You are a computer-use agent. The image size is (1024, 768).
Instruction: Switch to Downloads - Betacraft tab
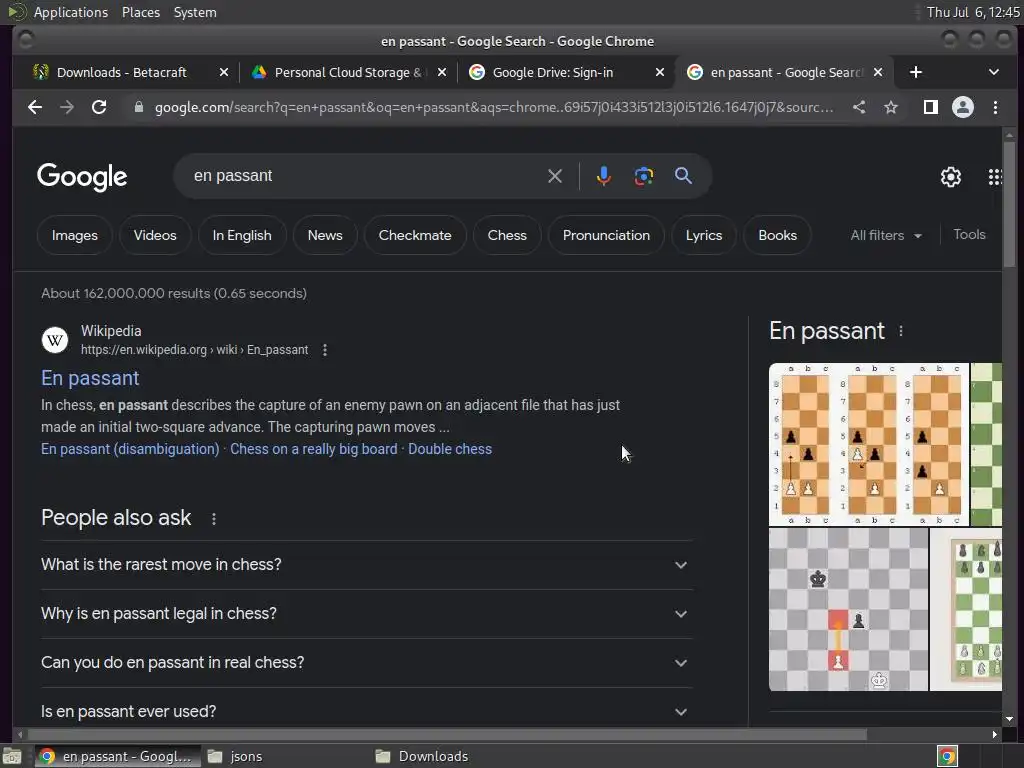[x=121, y=72]
